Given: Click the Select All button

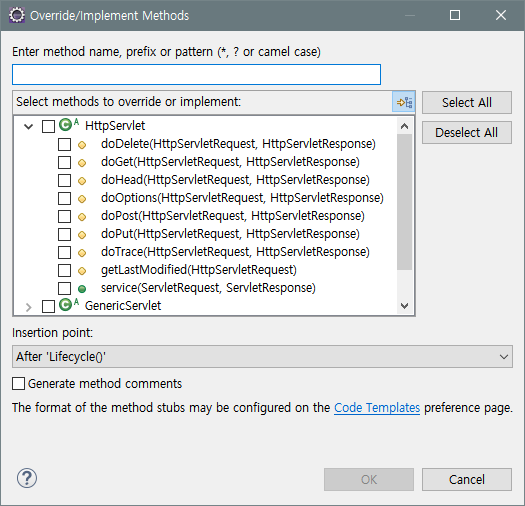Looking at the screenshot, I should pos(467,102).
